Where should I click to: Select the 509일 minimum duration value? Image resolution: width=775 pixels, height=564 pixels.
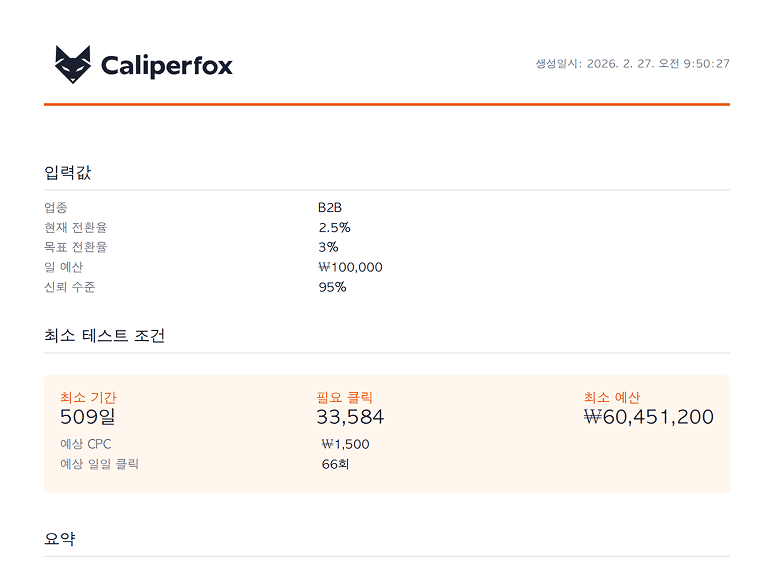click(88, 417)
